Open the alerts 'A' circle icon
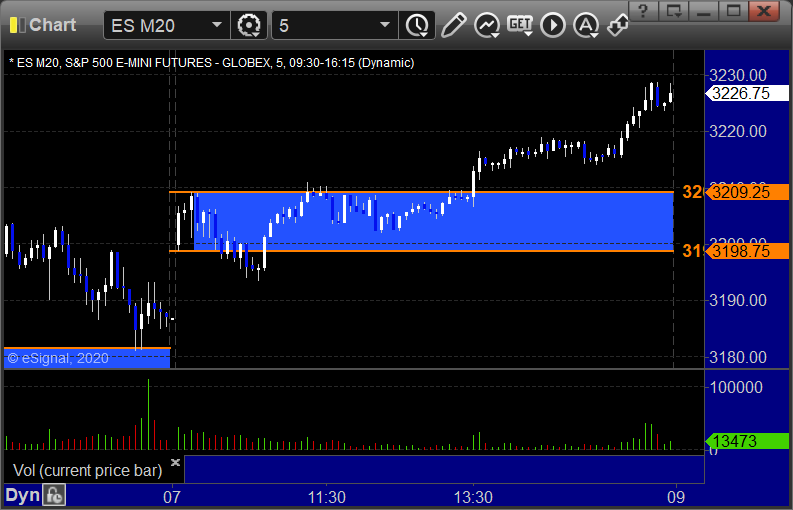Image resolution: width=793 pixels, height=510 pixels. pyautogui.click(x=586, y=25)
